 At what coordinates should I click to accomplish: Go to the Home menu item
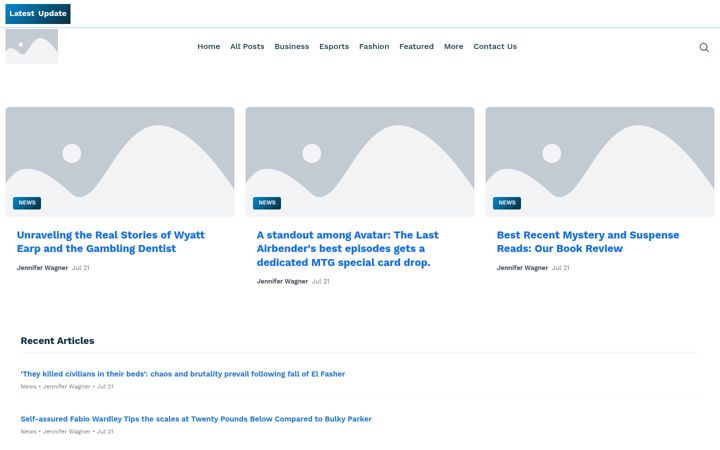(x=208, y=46)
